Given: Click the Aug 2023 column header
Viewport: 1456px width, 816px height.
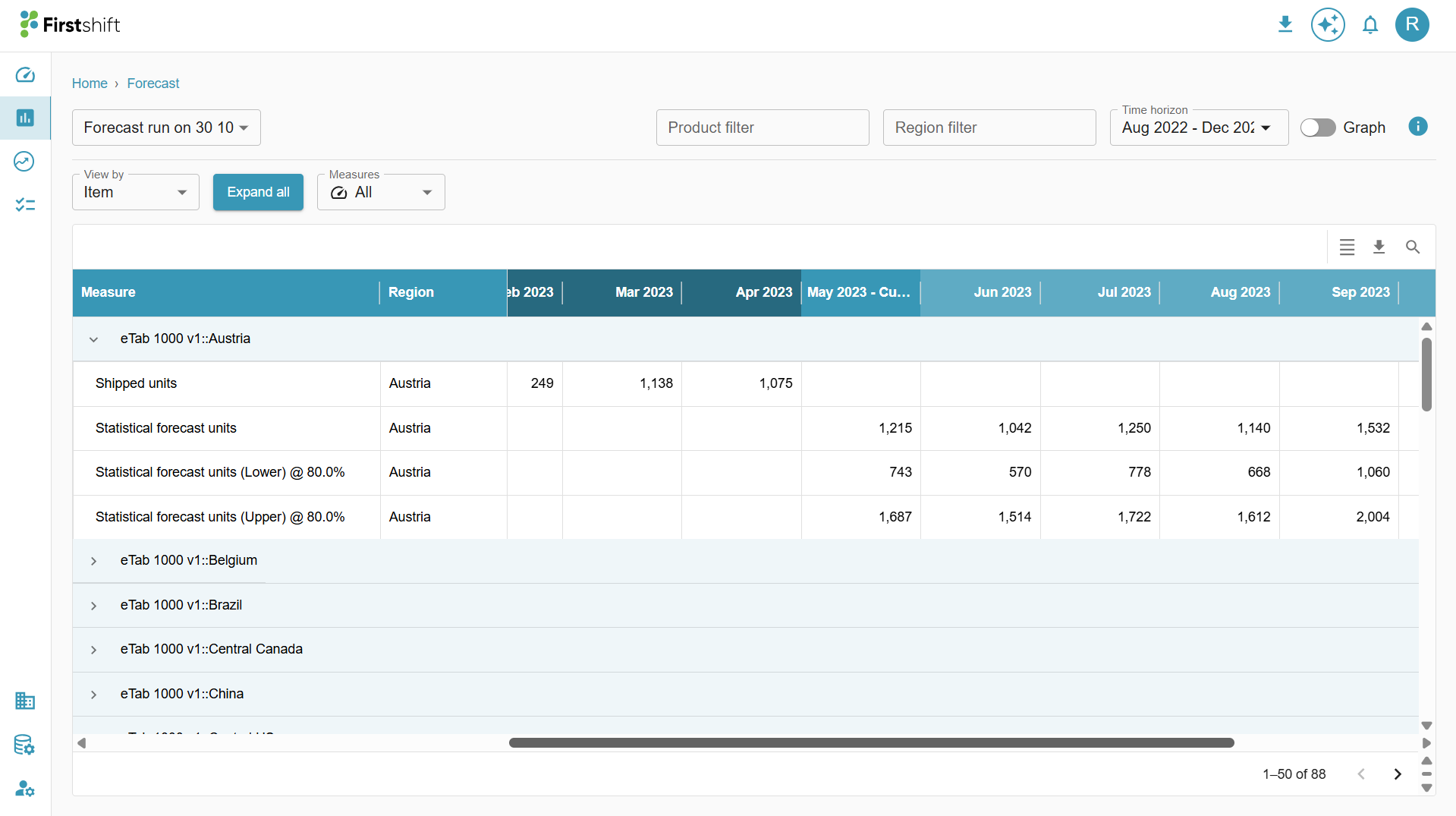Looking at the screenshot, I should tap(1219, 292).
